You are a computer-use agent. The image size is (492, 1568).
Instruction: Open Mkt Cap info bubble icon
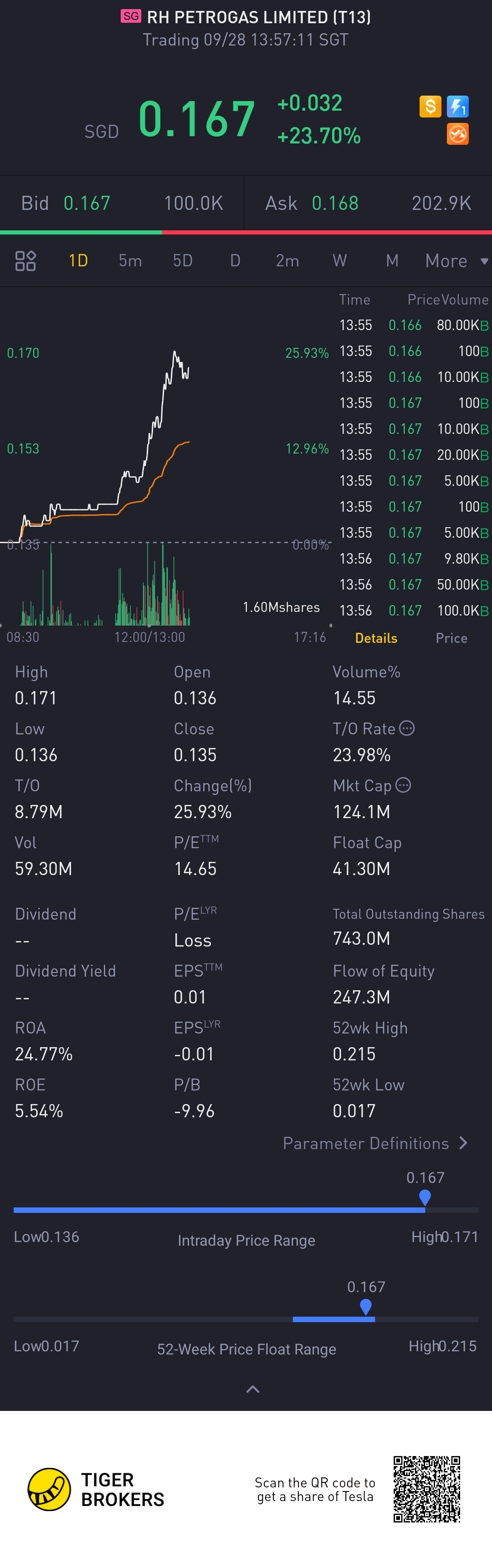(403, 784)
